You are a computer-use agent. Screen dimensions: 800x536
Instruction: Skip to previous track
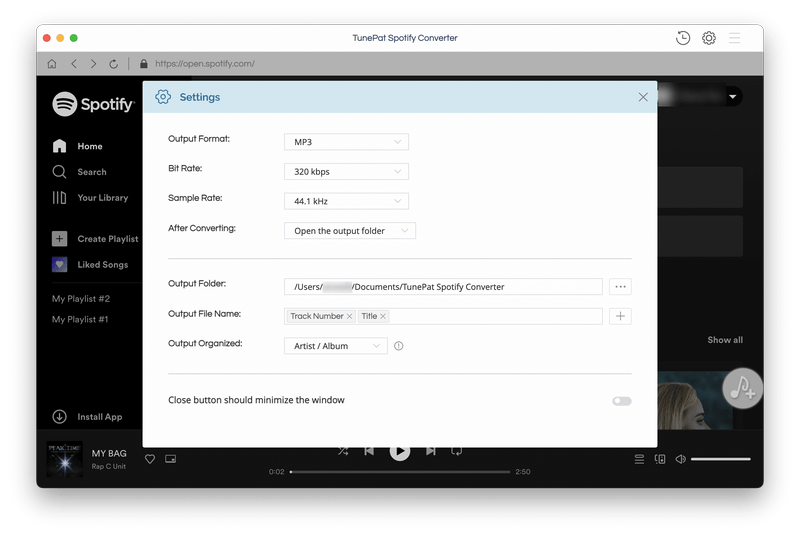pos(369,451)
